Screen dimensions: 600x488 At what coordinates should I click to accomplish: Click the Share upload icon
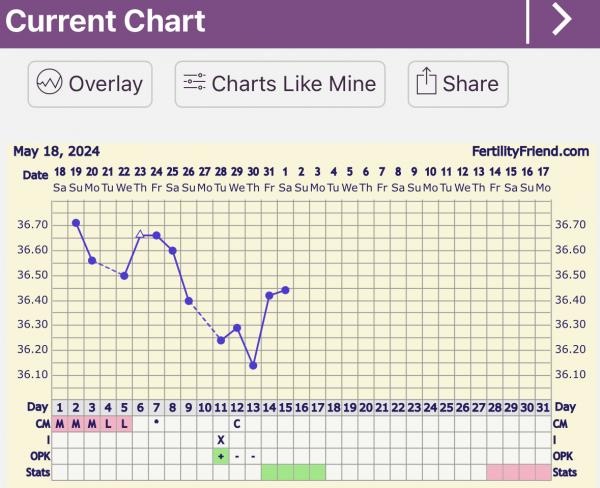(x=426, y=81)
